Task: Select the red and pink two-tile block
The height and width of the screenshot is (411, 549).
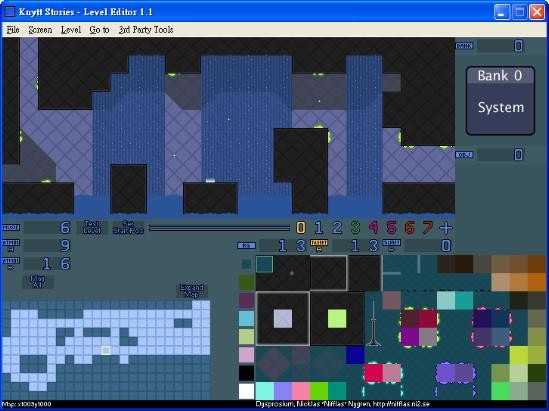Action: (x=383, y=373)
